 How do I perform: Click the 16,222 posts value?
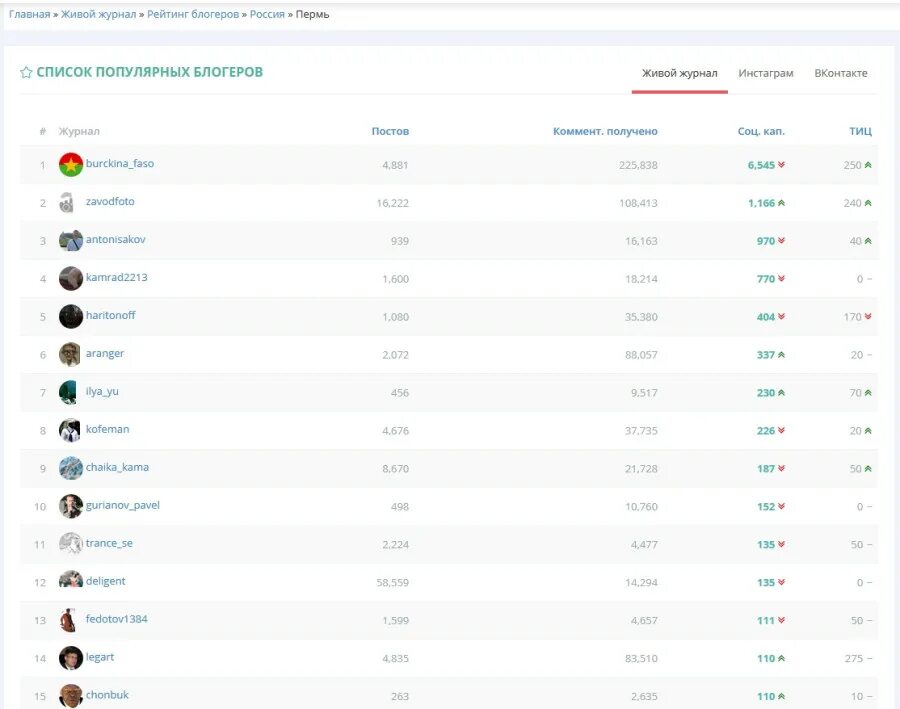point(393,203)
